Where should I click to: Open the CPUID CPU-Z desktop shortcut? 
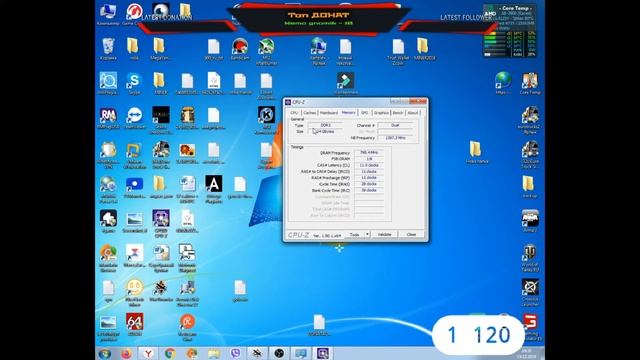coord(161,223)
